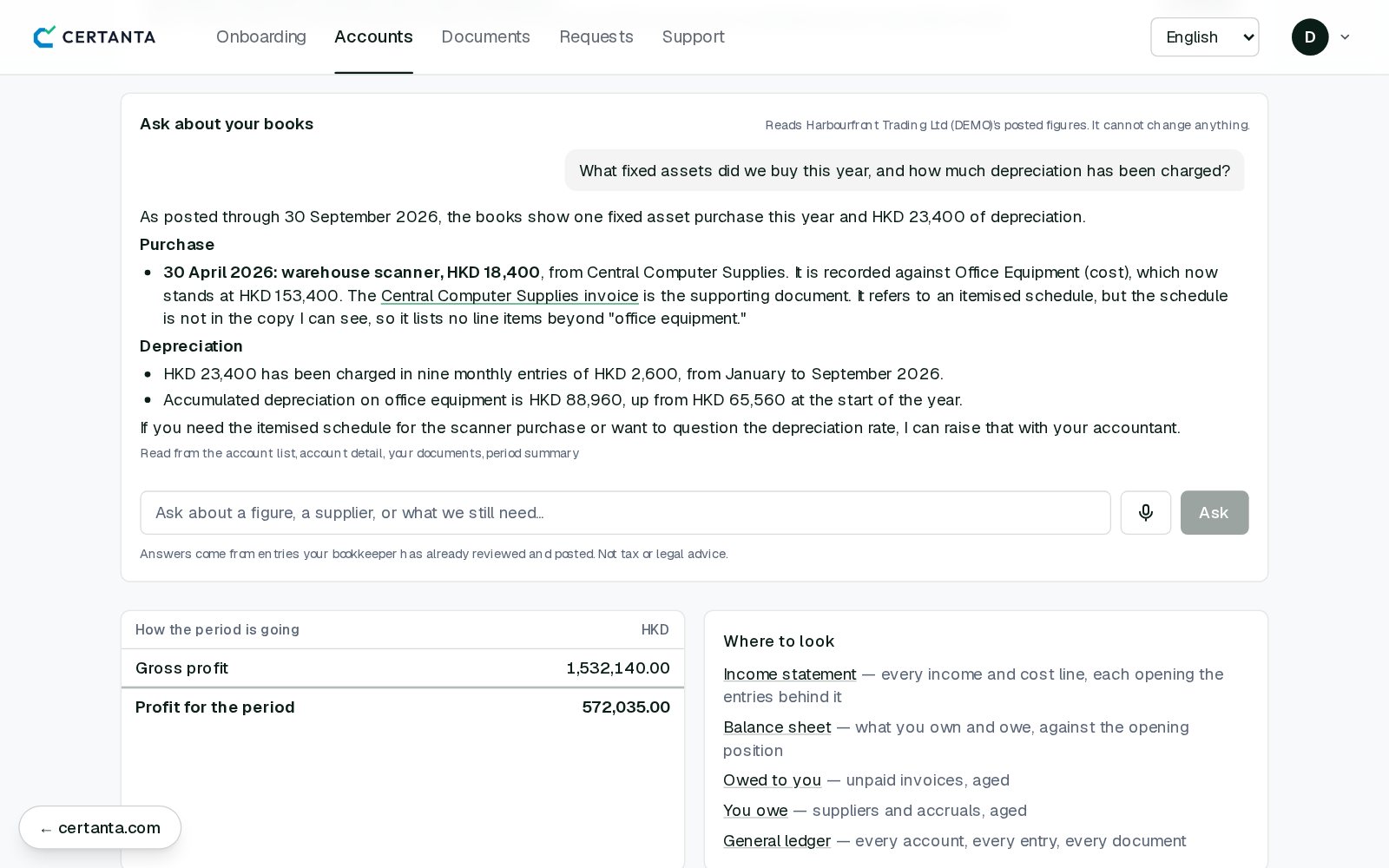Click the Profit for the period label

click(x=214, y=707)
